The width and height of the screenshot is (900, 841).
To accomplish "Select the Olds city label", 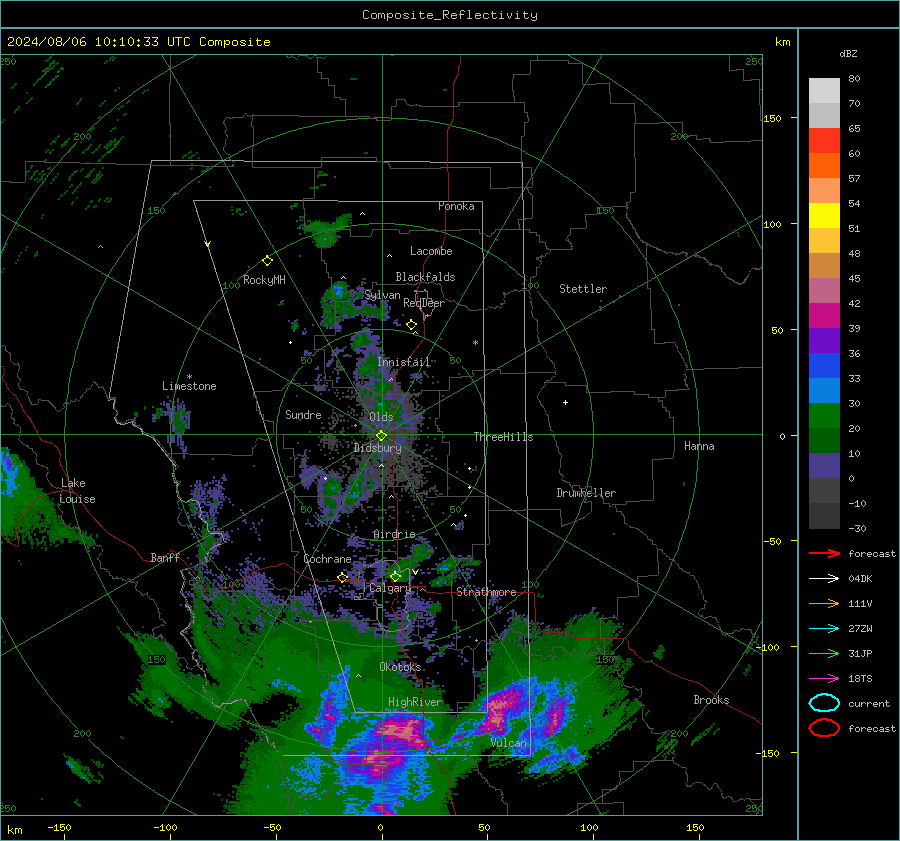I will 381,417.
